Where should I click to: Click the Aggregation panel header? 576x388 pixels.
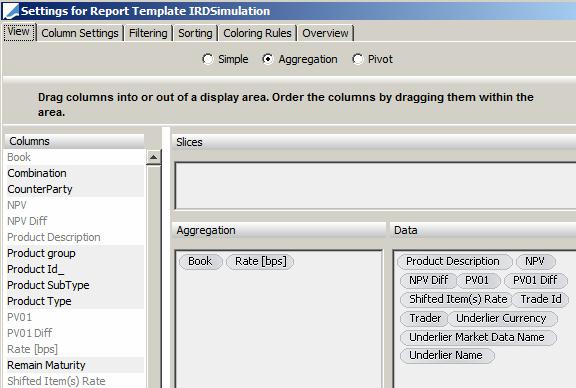pos(279,230)
